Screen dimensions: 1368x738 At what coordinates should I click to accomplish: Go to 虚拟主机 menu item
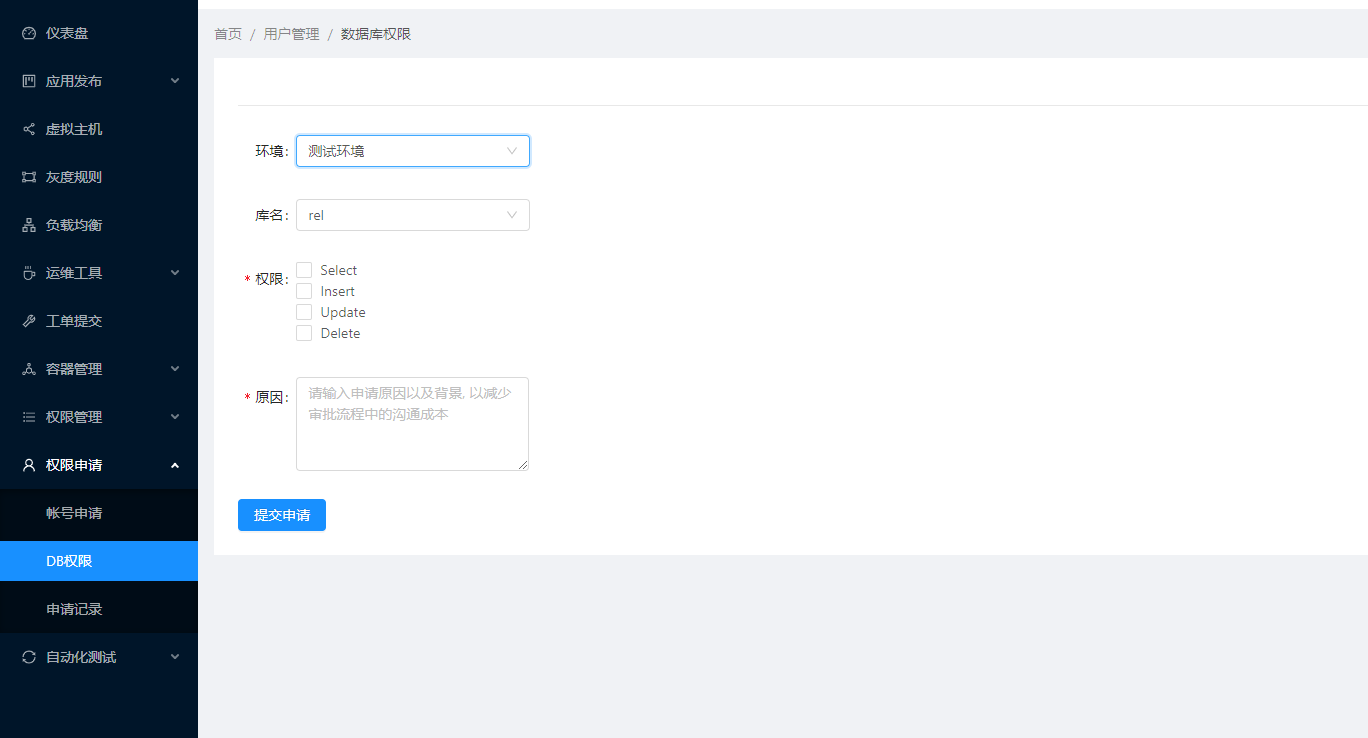[99, 129]
